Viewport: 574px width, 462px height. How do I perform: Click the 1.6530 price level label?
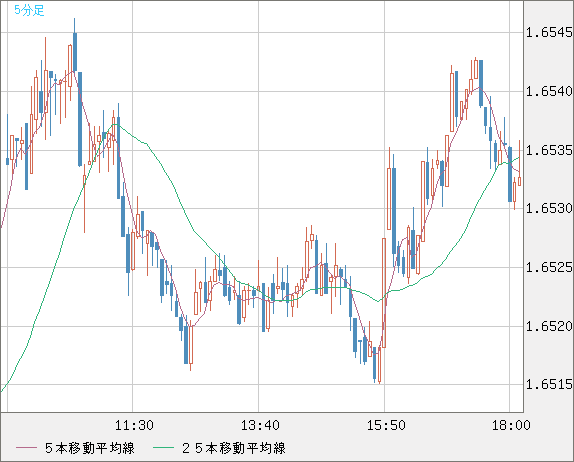point(549,209)
